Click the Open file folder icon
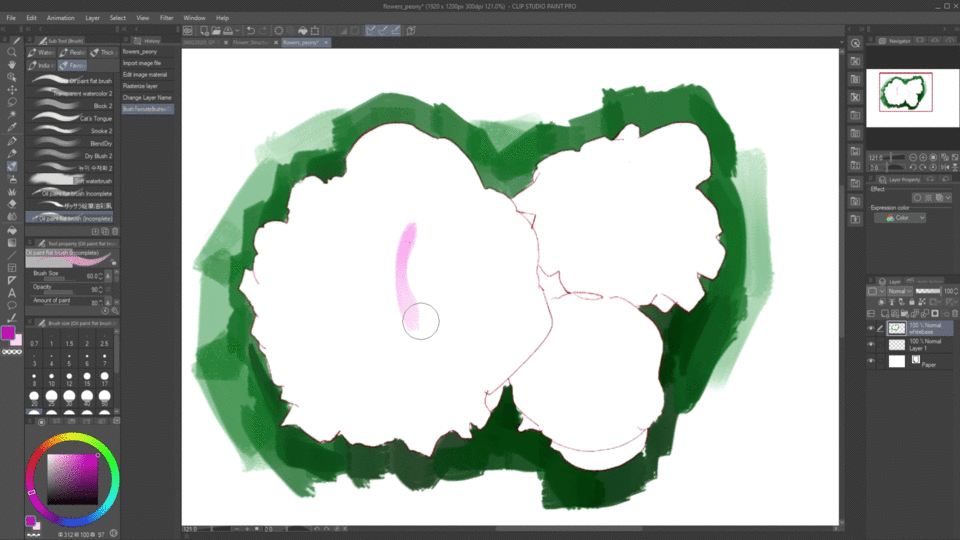Screen dimensions: 960x540 tap(216, 30)
